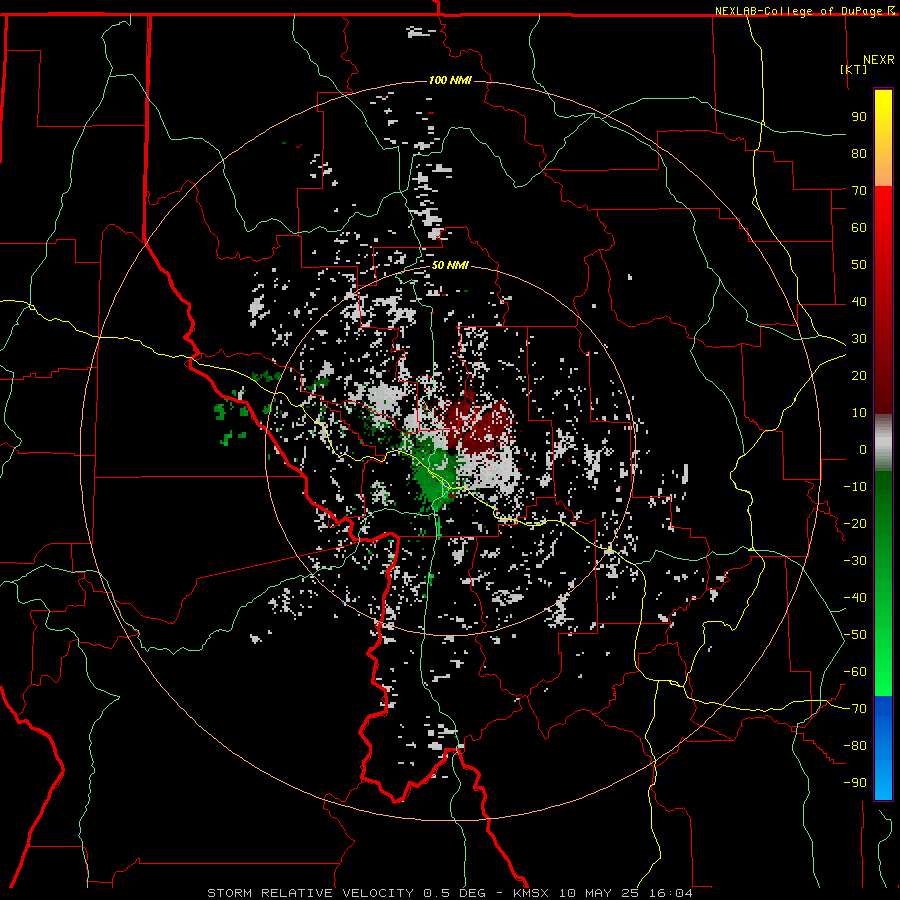Image resolution: width=900 pixels, height=900 pixels.
Task: Click the 100 NMI range ring label
Action: tap(450, 80)
